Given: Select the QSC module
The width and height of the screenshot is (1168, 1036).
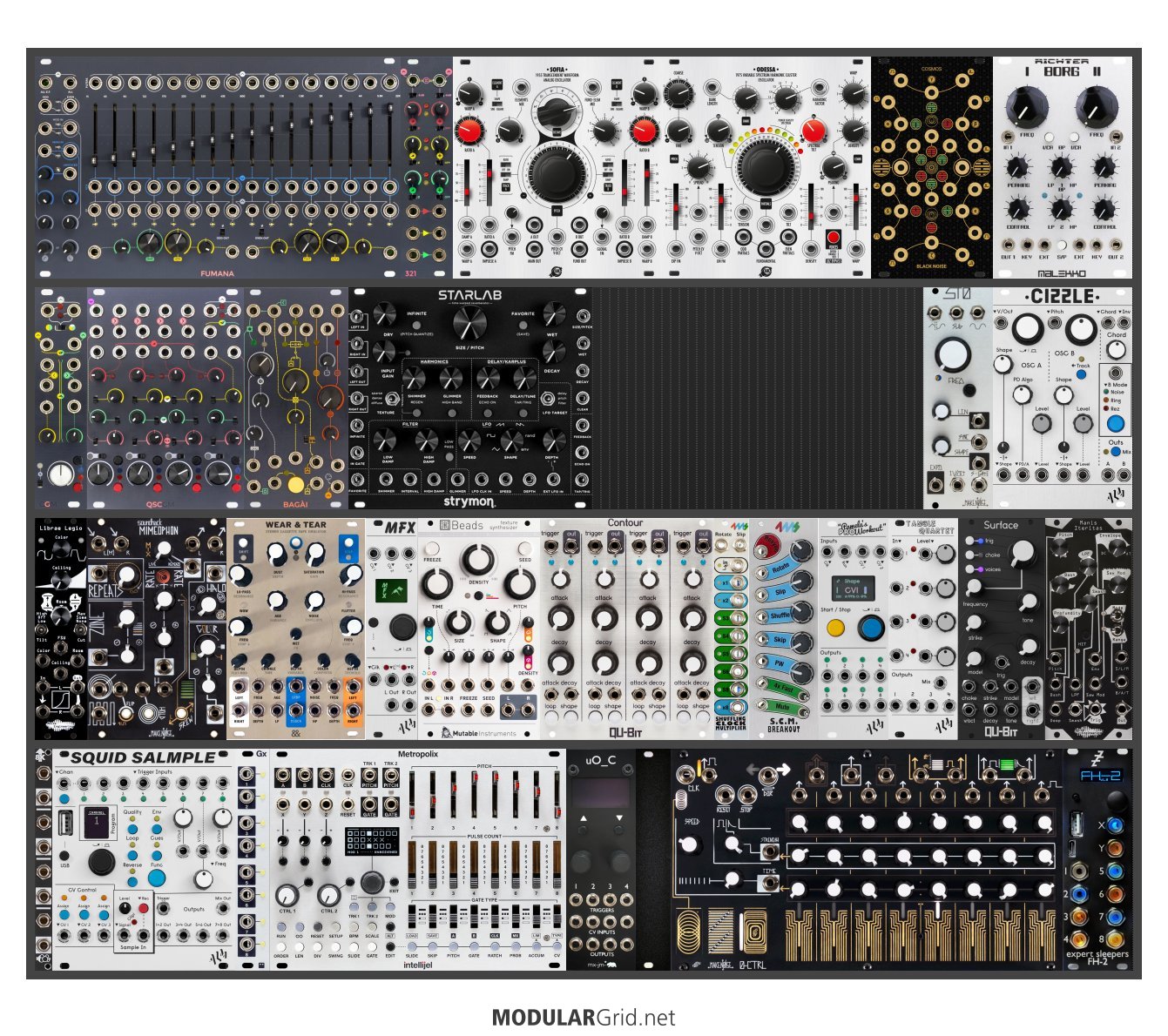Looking at the screenshot, I should point(165,399).
